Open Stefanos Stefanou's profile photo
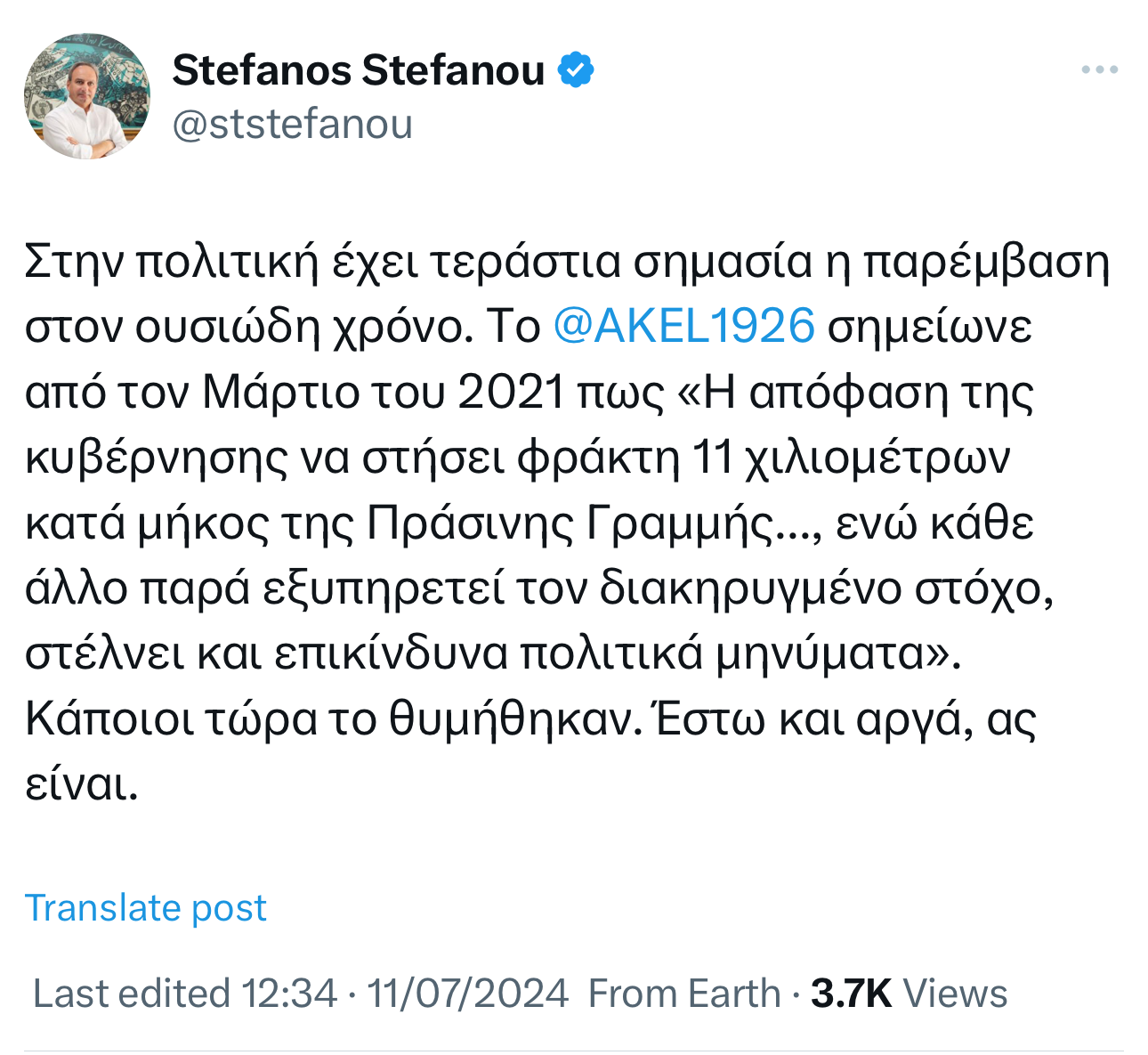Image resolution: width=1148 pixels, height=1055 pixels. [x=87, y=96]
